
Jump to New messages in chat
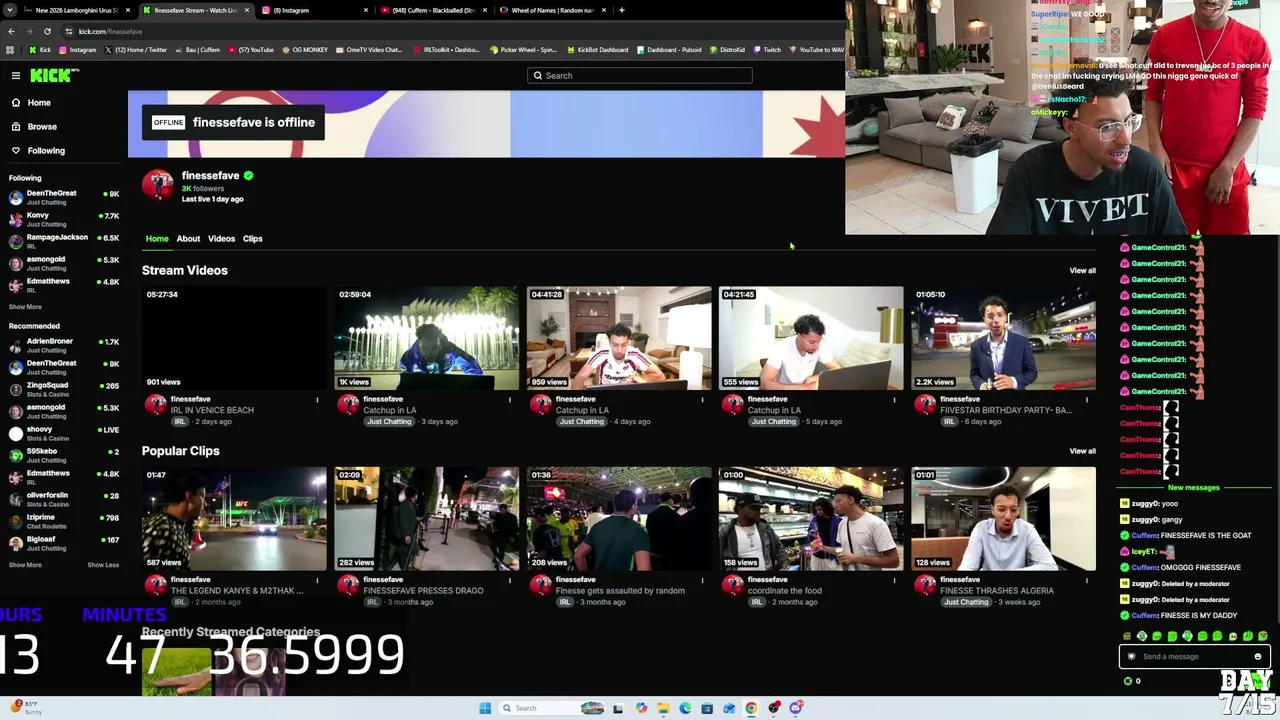tap(1194, 488)
